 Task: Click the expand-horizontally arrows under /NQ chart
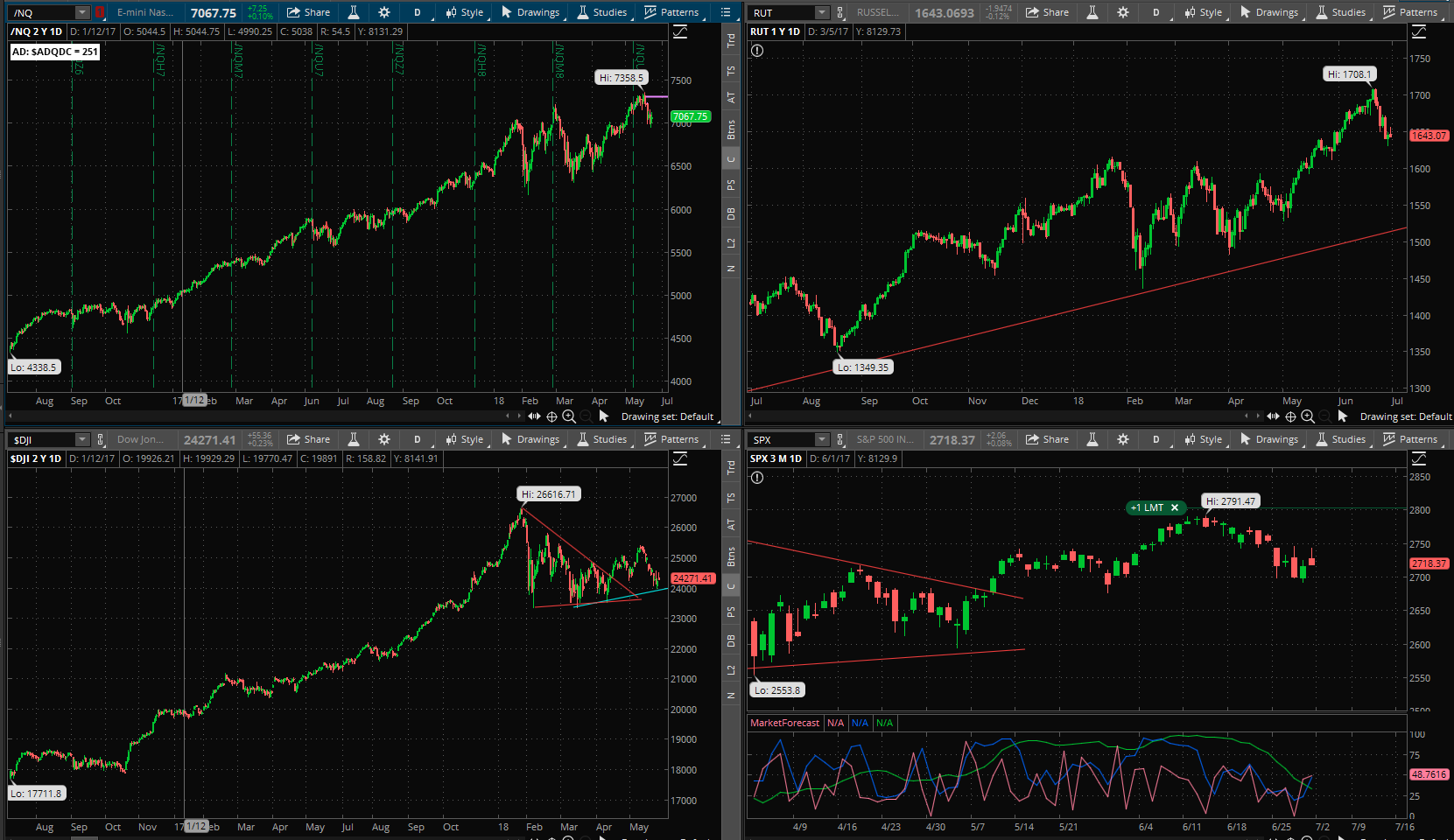point(534,416)
